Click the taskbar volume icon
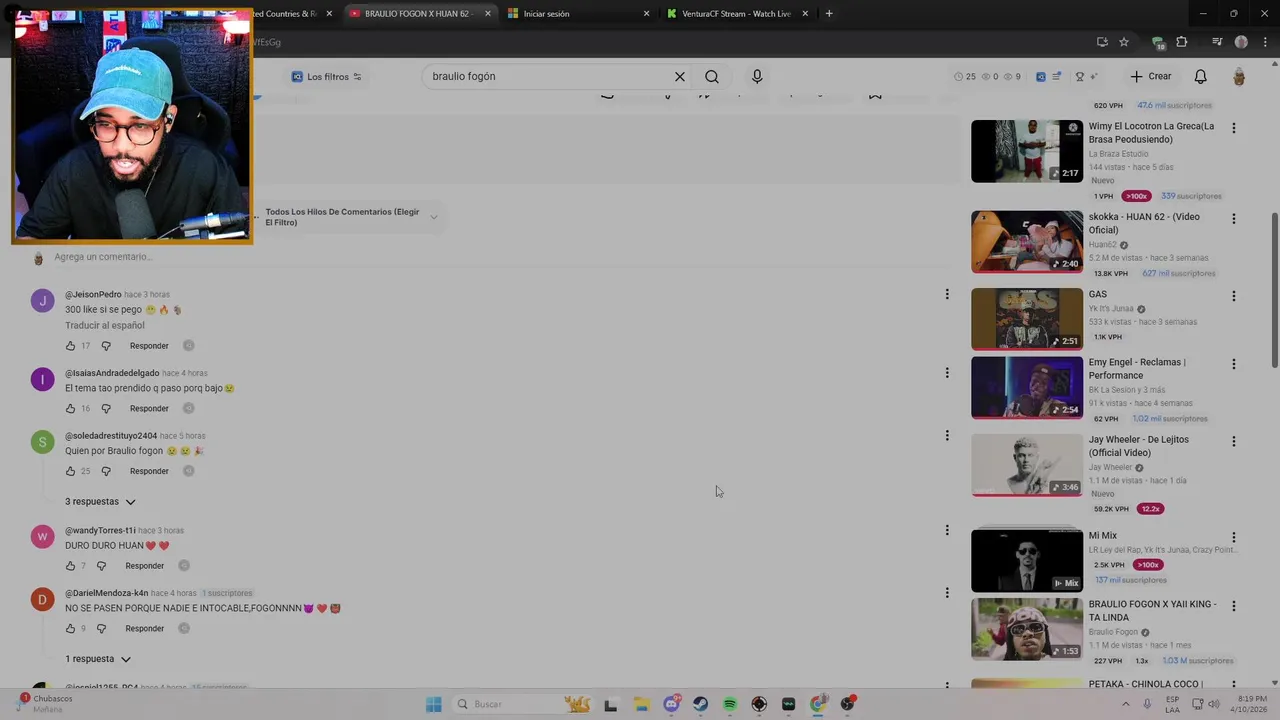 pyautogui.click(x=1213, y=704)
